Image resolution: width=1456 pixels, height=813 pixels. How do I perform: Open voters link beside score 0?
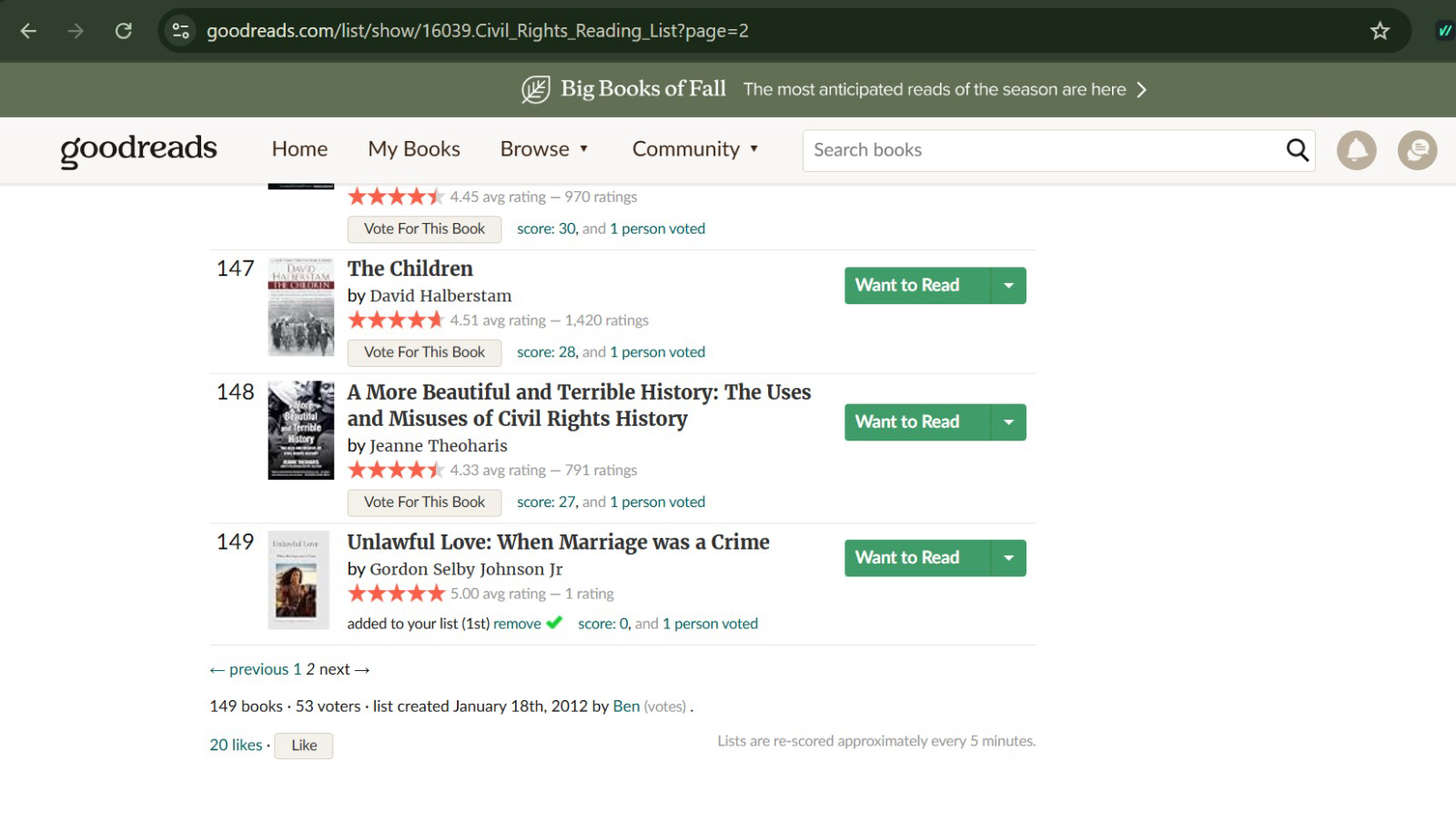click(710, 625)
